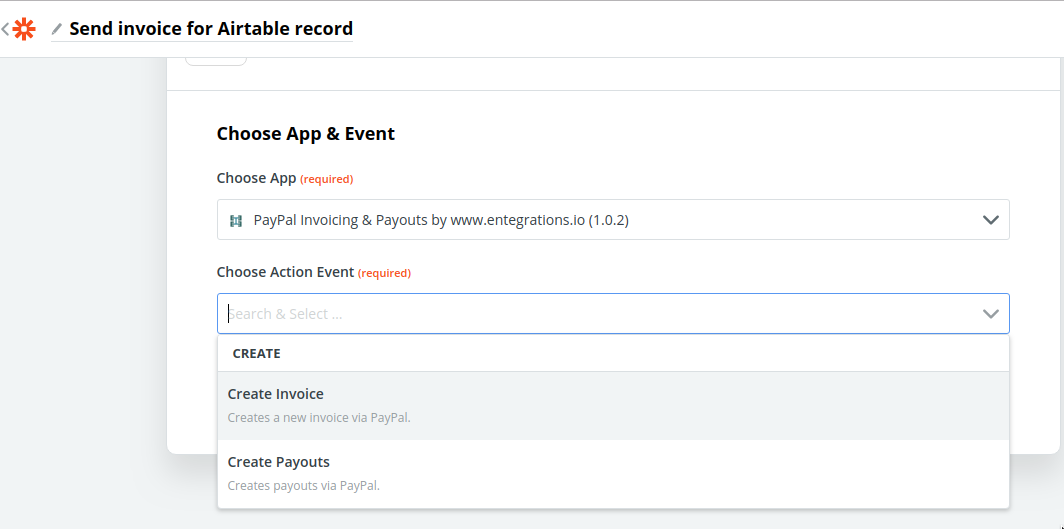This screenshot has width=1064, height=529.
Task: Click the red required tag beside Choose App
Action: coord(326,179)
